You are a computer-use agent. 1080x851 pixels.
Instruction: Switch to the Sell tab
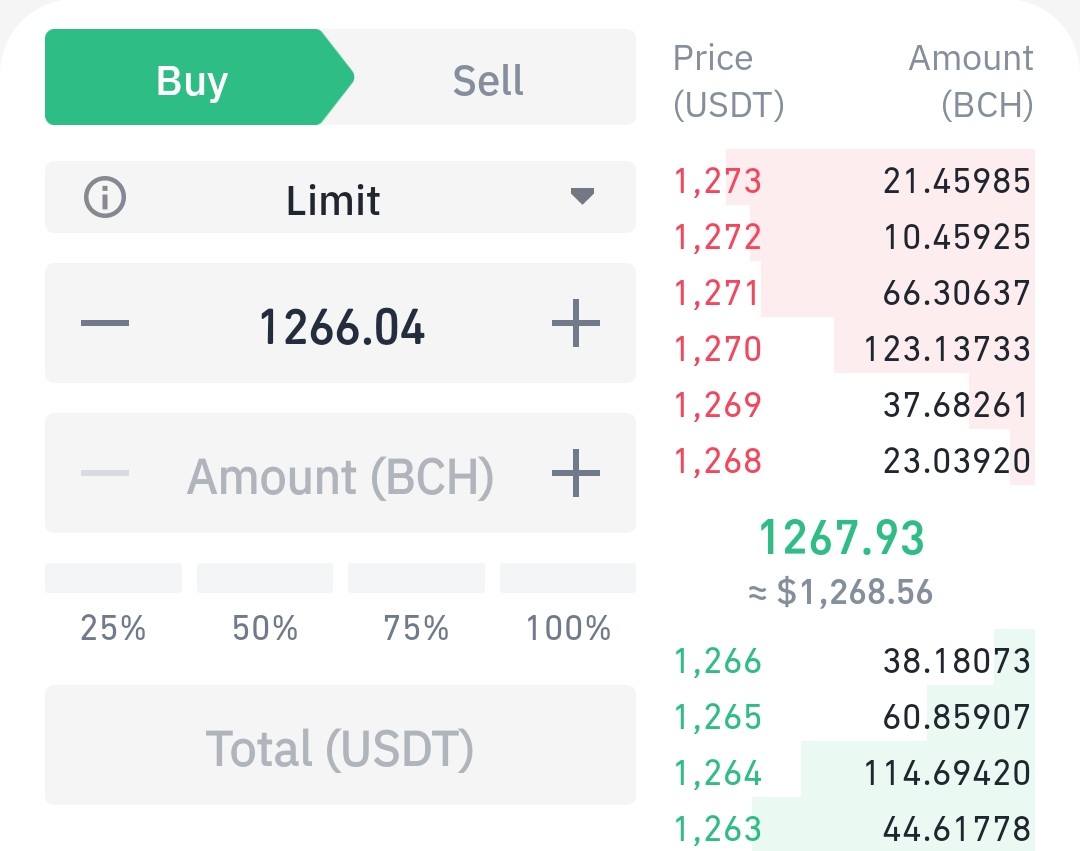click(488, 80)
